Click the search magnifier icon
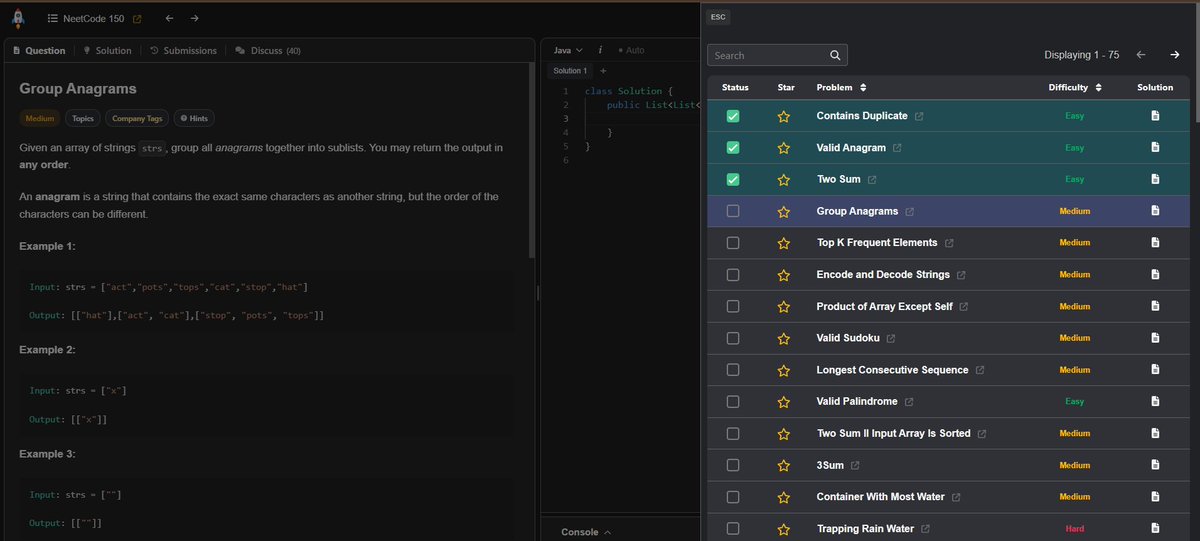The image size is (1200, 541). coord(836,55)
